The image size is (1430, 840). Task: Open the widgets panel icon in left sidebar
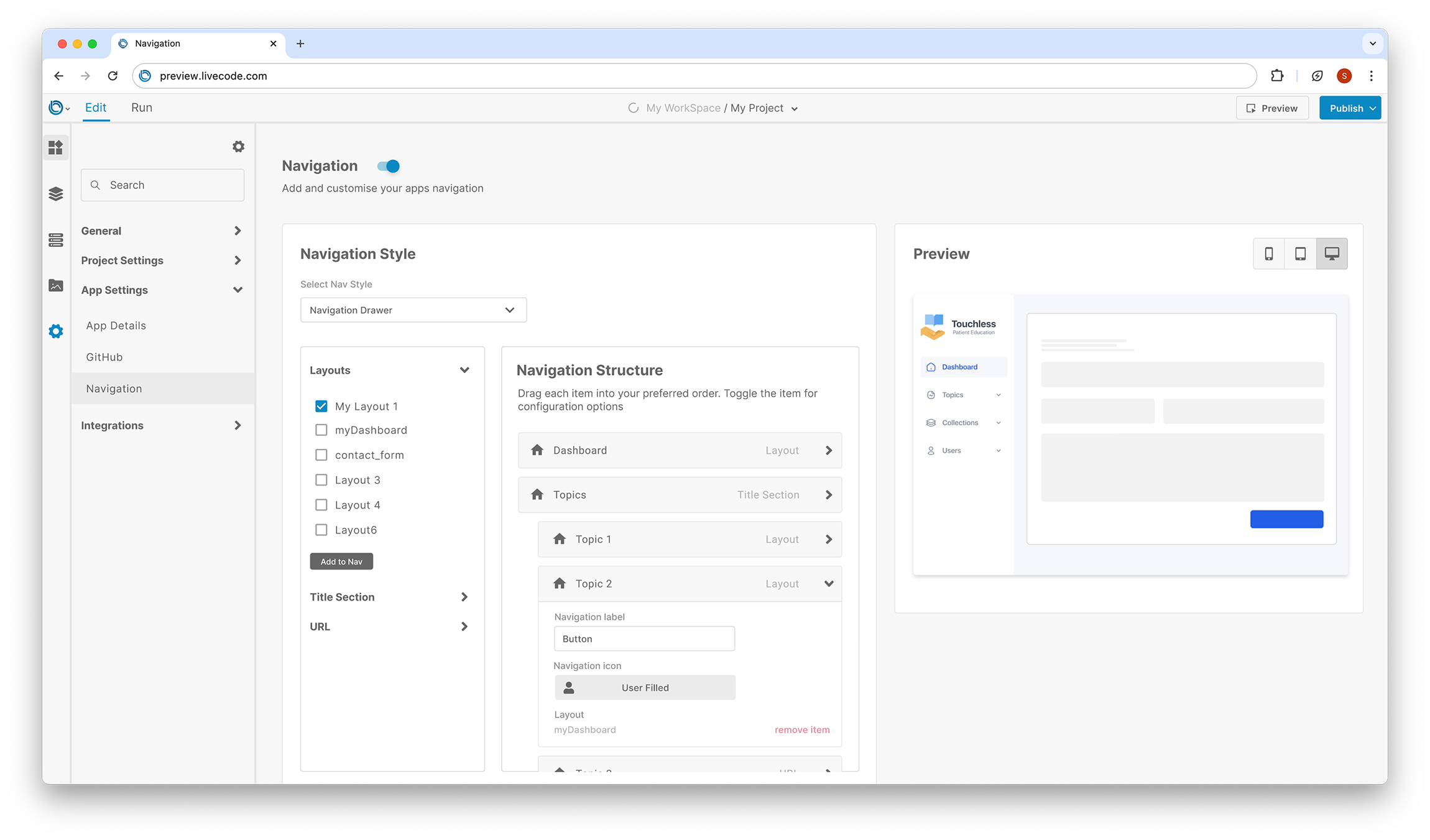tap(56, 147)
